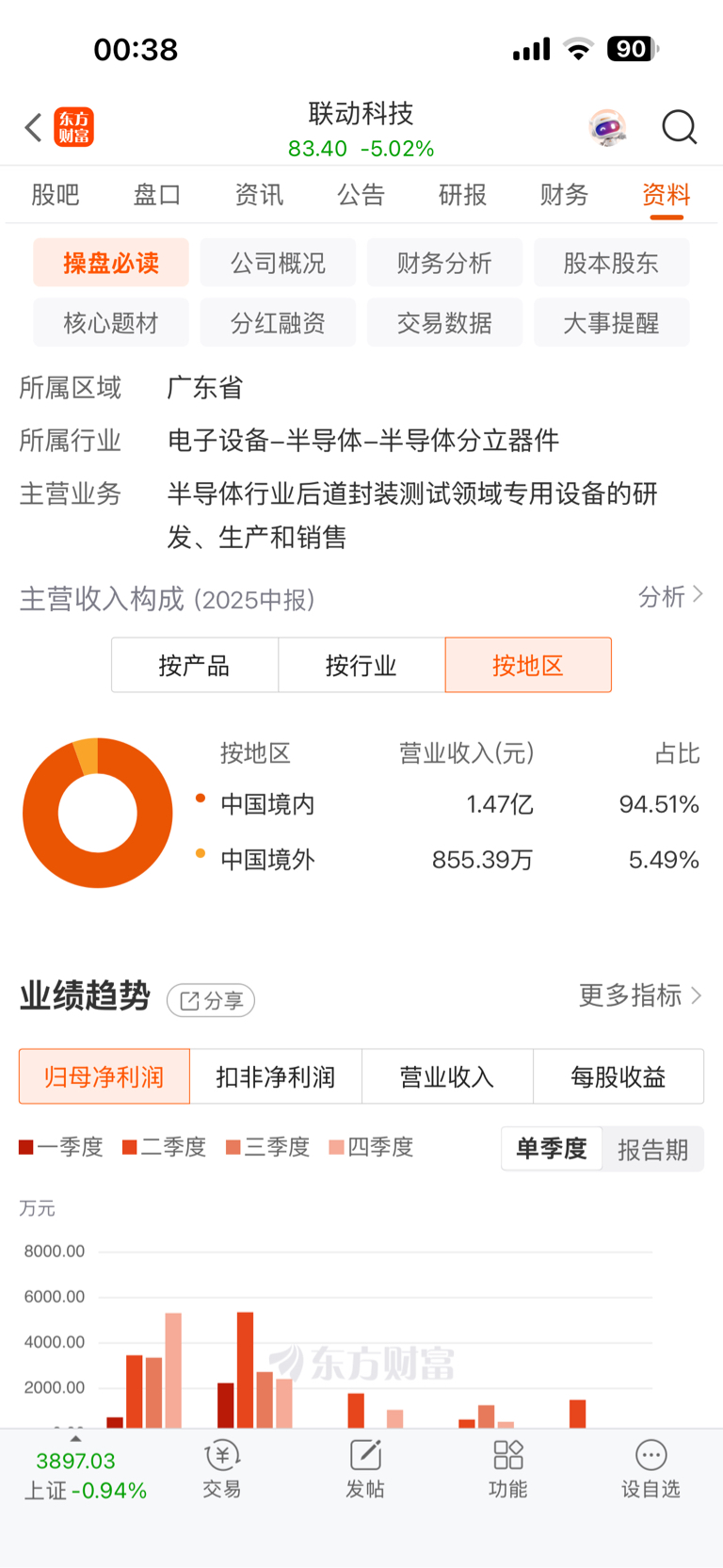Switch breakdown to 按产品
The width and height of the screenshot is (723, 1568).
[195, 666]
